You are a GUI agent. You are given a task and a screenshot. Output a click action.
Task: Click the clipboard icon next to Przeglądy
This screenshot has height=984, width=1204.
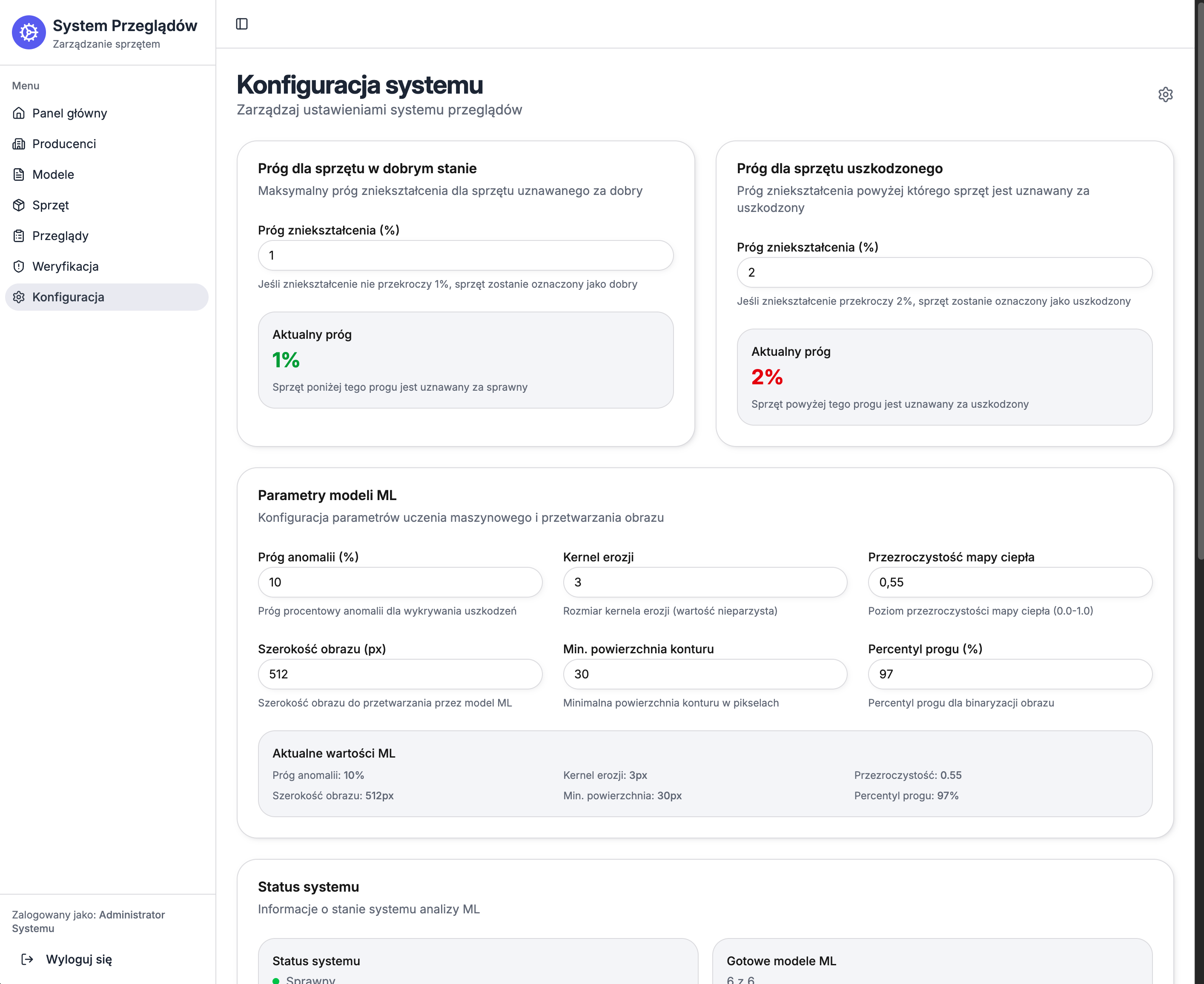pyautogui.click(x=19, y=236)
